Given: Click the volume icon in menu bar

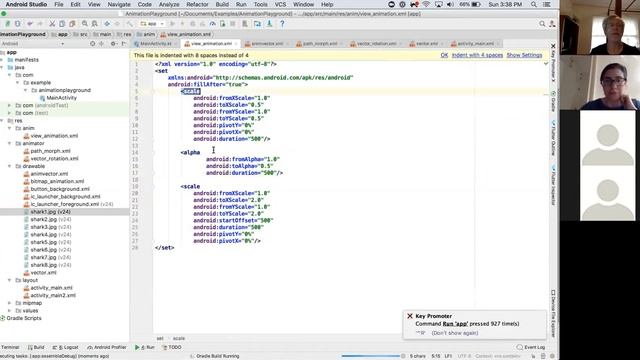Looking at the screenshot, I should click(450, 4).
